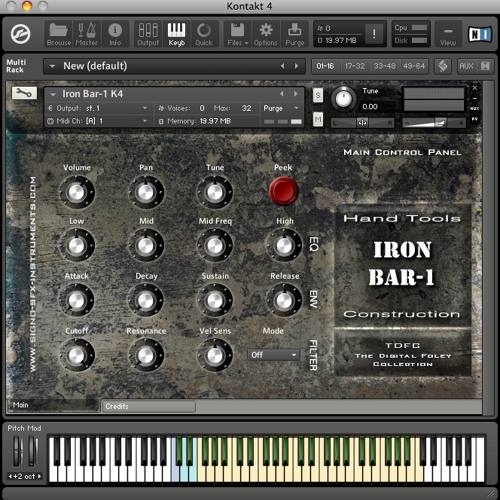Remove the Iron Bar-1 instrument with X
This screenshot has width=500, height=500.
click(475, 88)
